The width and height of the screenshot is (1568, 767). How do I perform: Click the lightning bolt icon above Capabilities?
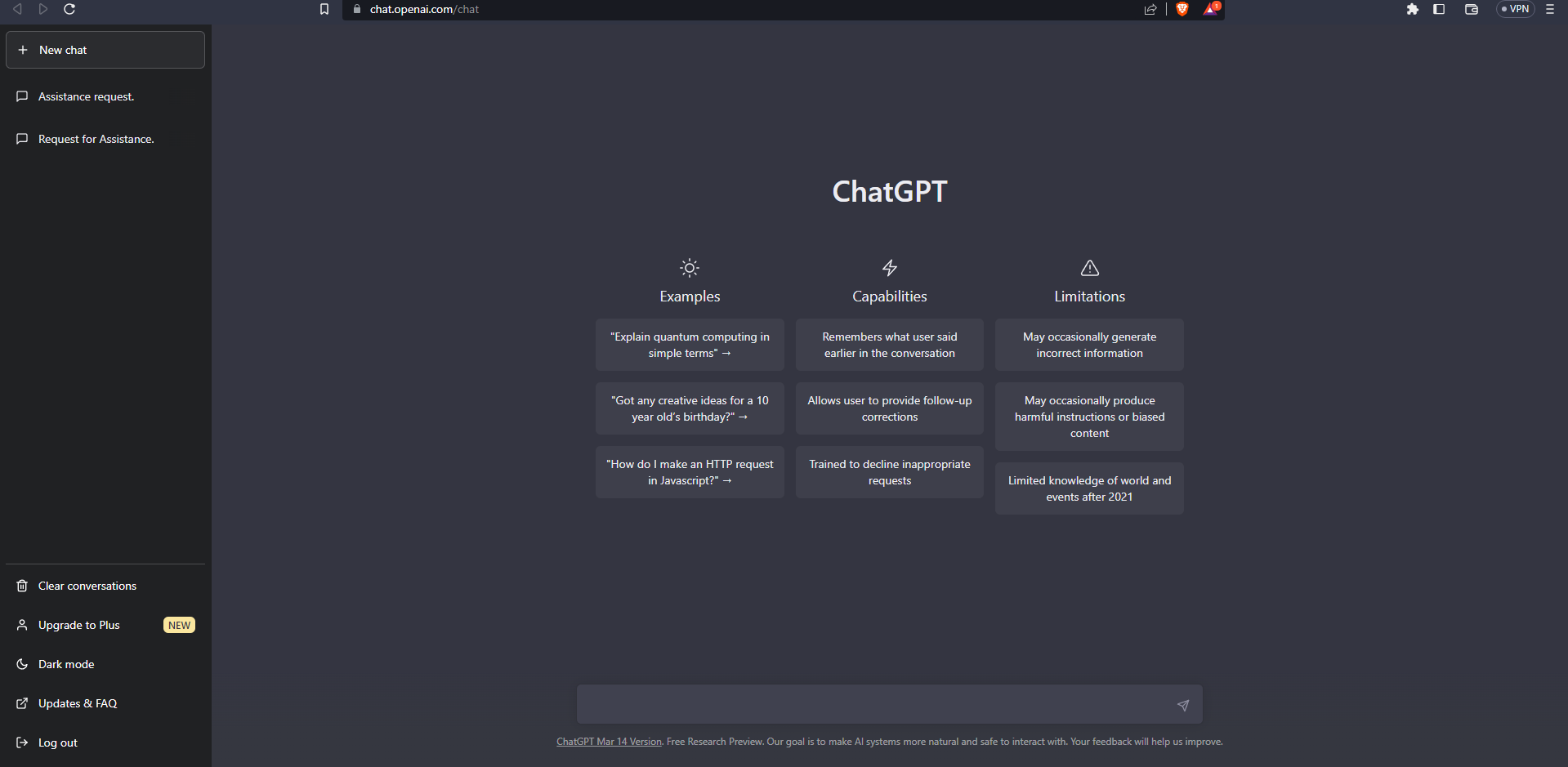click(890, 268)
